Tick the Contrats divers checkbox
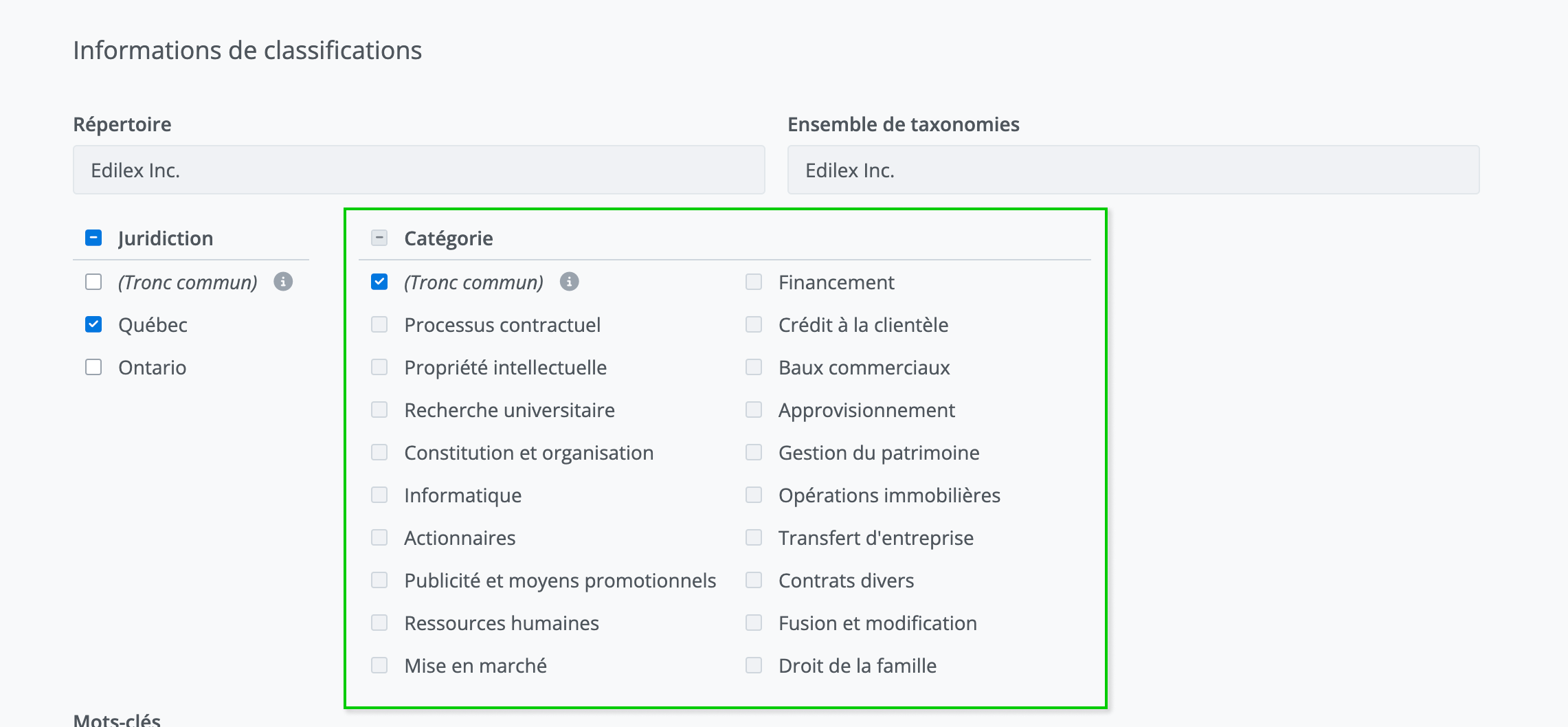 pyautogui.click(x=754, y=580)
